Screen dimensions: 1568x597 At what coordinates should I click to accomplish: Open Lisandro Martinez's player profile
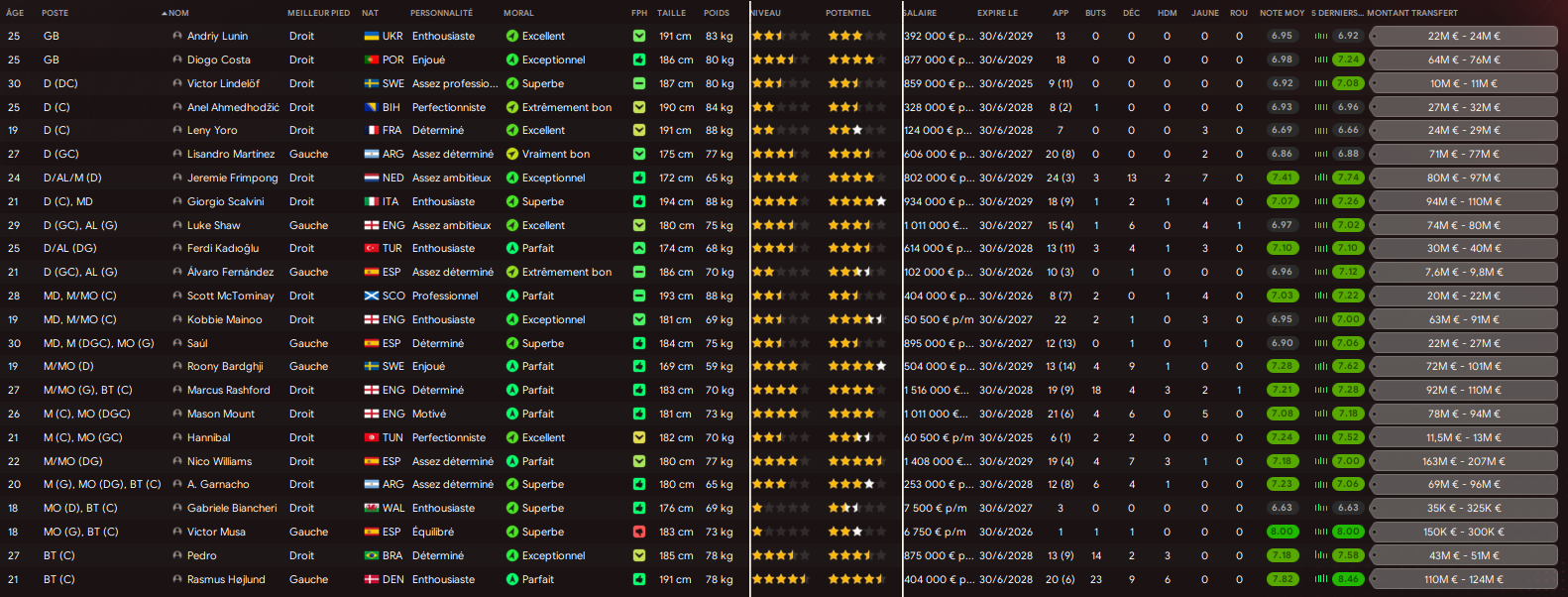click(230, 154)
